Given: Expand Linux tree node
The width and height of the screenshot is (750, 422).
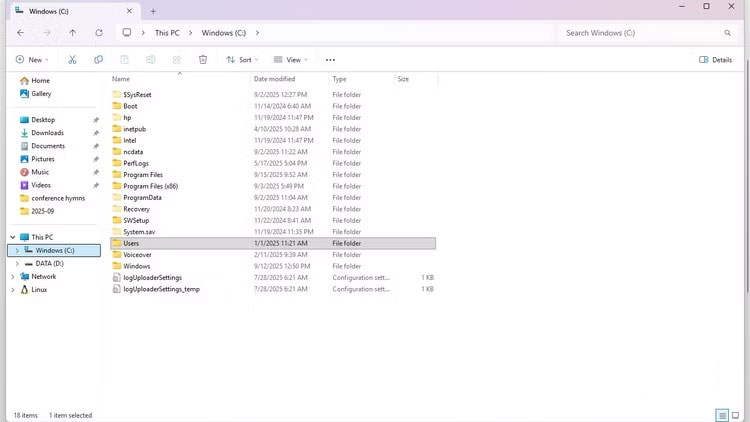Looking at the screenshot, I should tap(13, 290).
